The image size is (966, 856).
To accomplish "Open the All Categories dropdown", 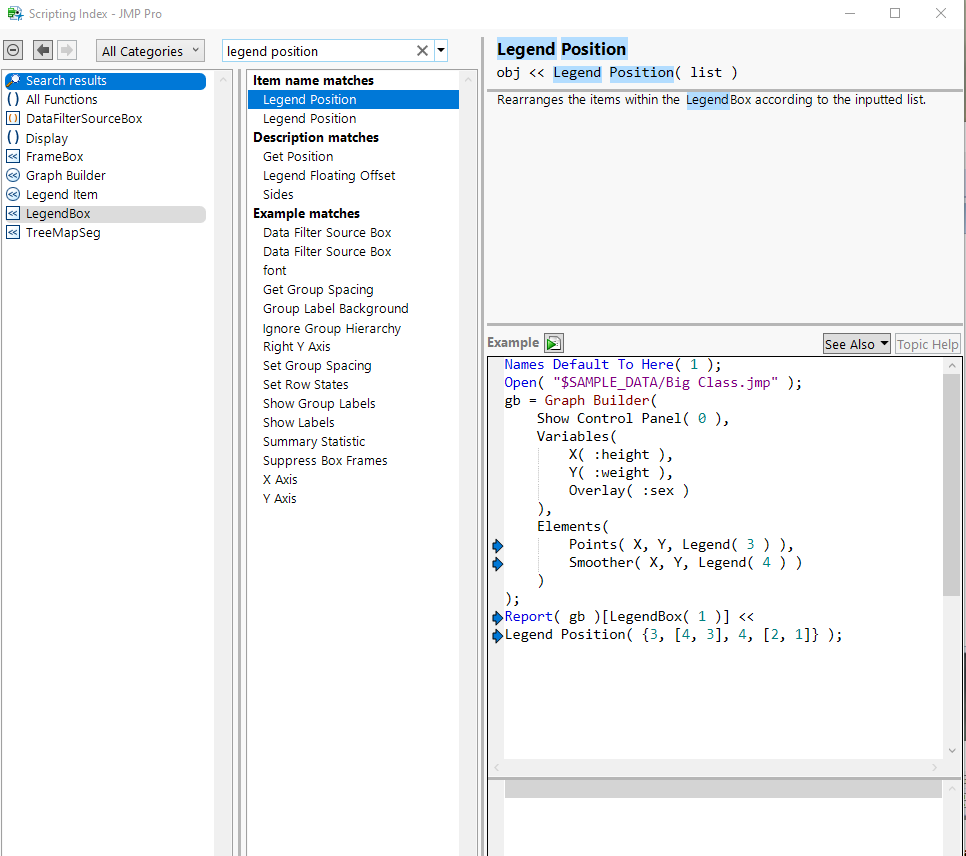I will (x=149, y=49).
